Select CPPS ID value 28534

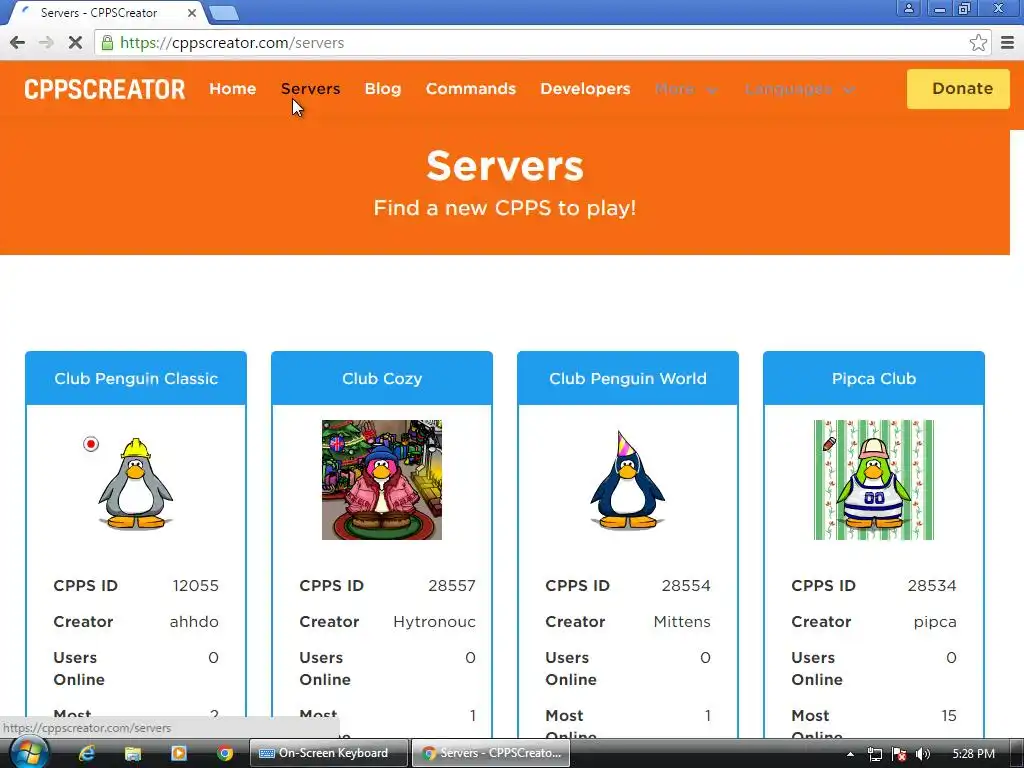932,586
